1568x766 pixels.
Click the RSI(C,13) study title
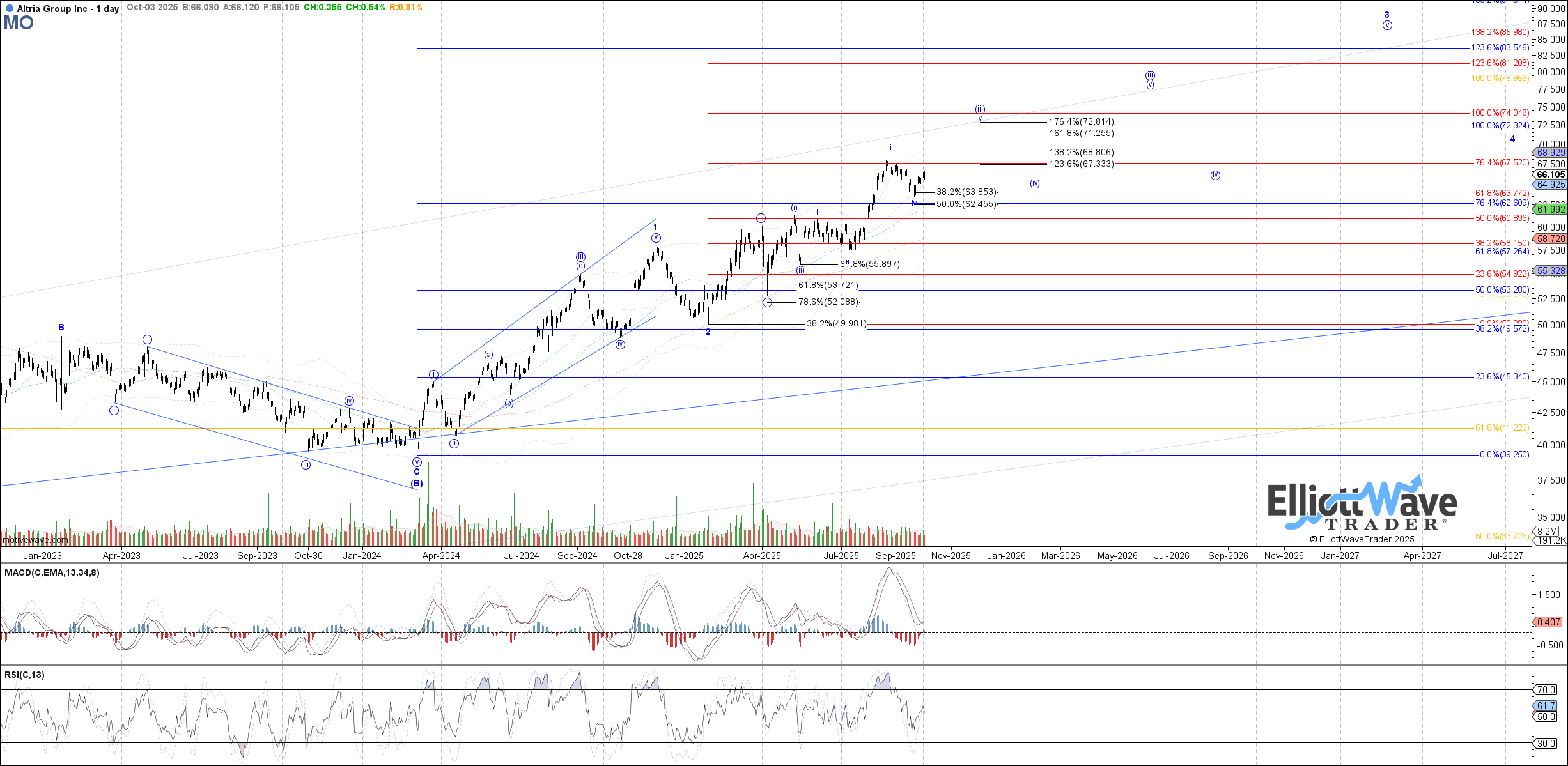(24, 675)
